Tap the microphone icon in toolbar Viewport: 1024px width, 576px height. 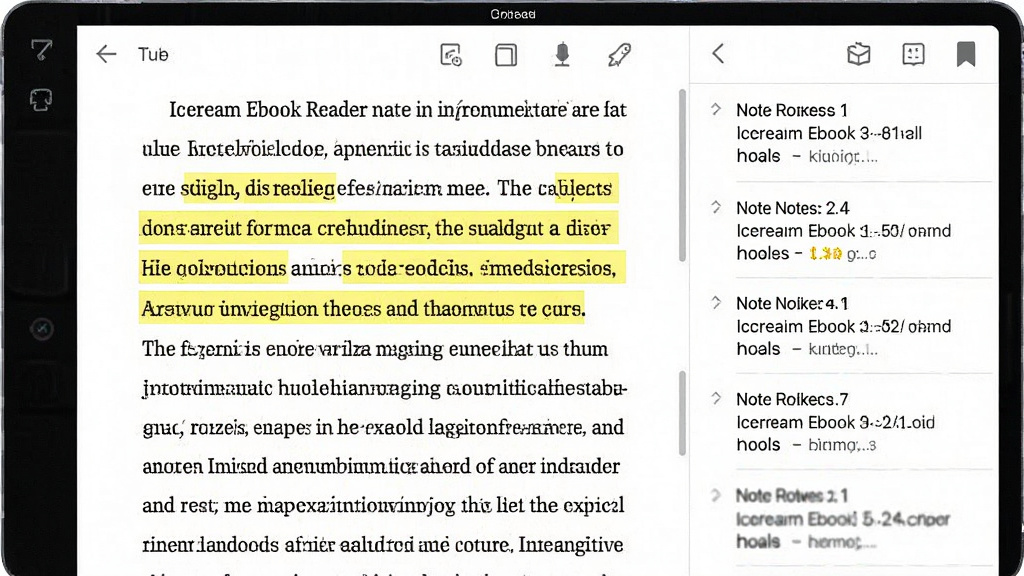562,55
